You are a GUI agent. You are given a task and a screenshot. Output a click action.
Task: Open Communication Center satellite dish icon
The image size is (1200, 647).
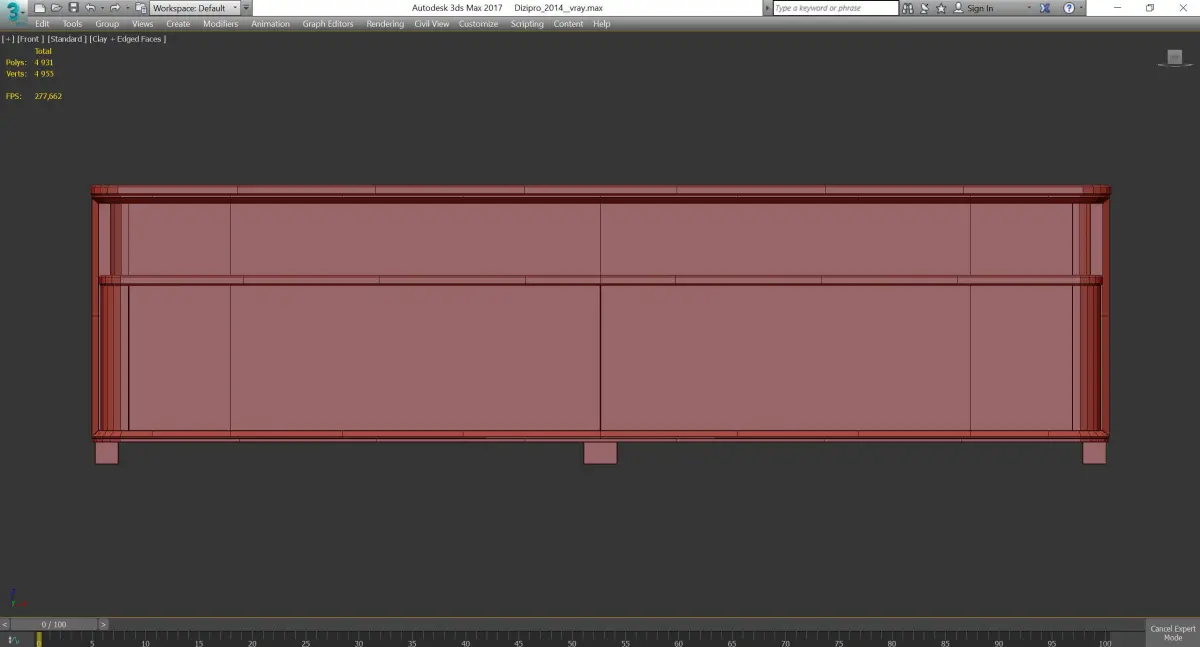tap(924, 8)
